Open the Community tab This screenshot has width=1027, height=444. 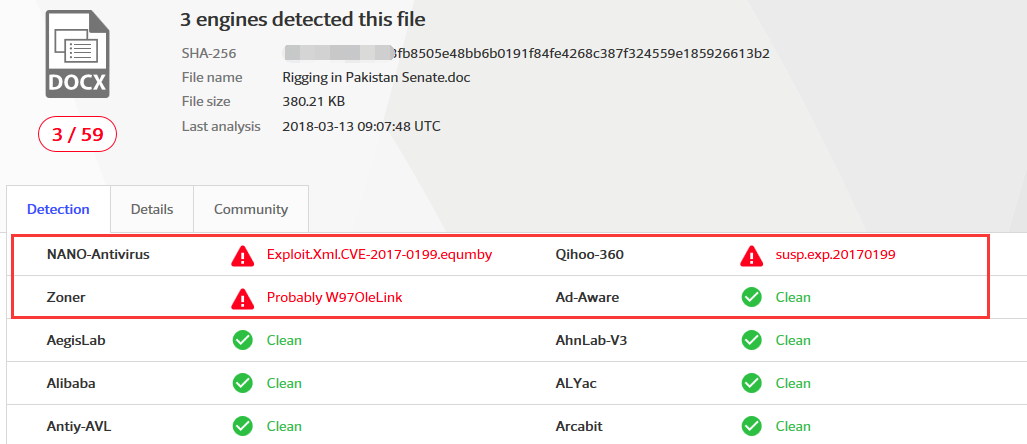coord(251,210)
